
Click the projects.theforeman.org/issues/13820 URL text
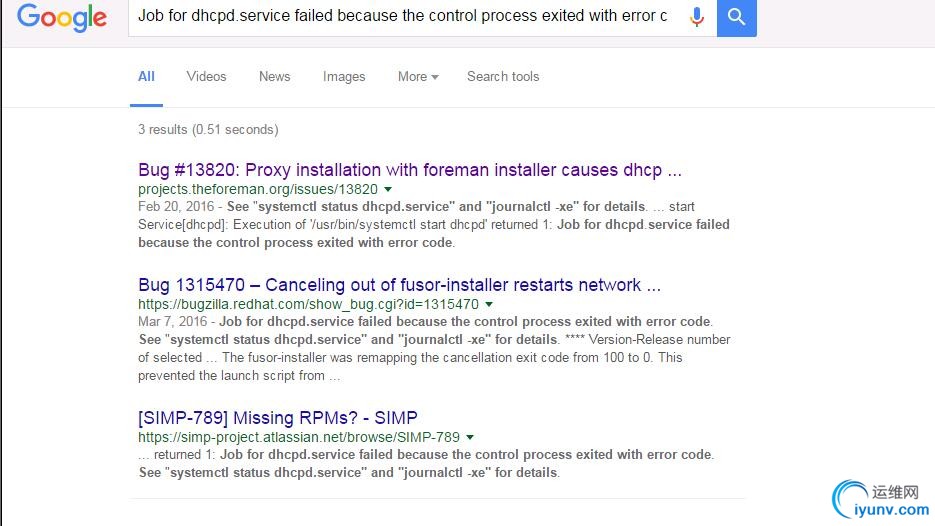click(258, 189)
